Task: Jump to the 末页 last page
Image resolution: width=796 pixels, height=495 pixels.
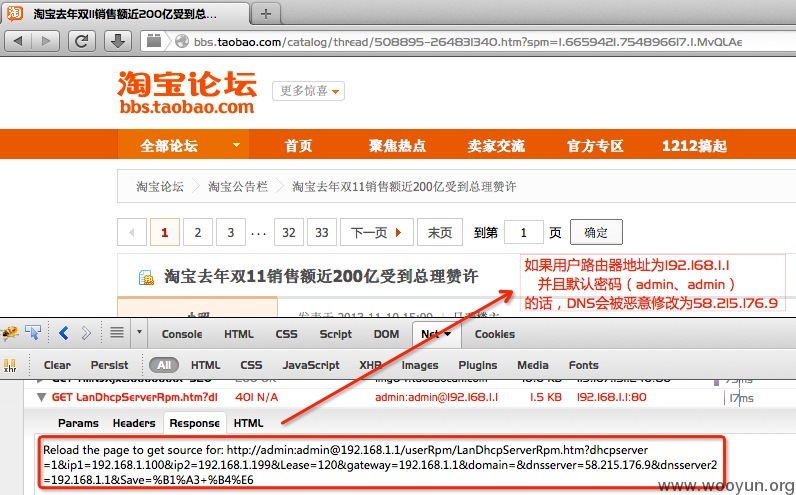Action: [x=440, y=233]
